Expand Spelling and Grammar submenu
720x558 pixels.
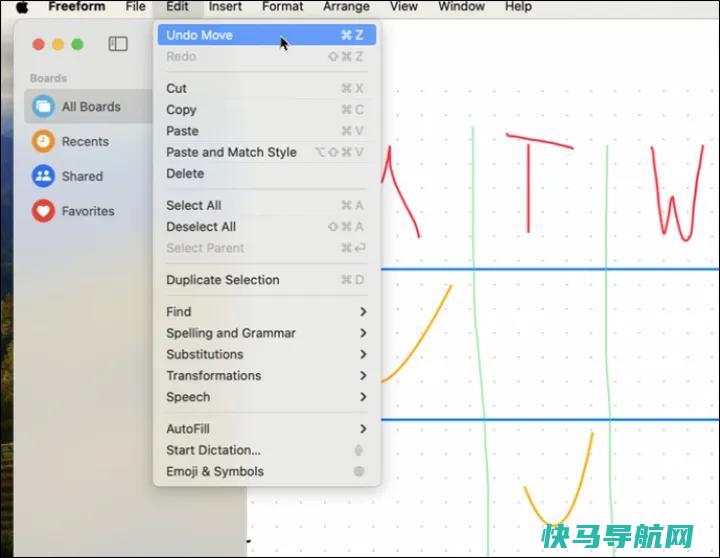click(267, 333)
